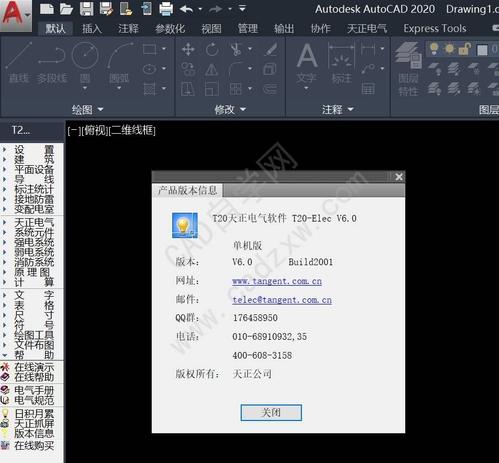Select the Mirror tool icon
The width and height of the screenshot is (499, 463).
212,69
